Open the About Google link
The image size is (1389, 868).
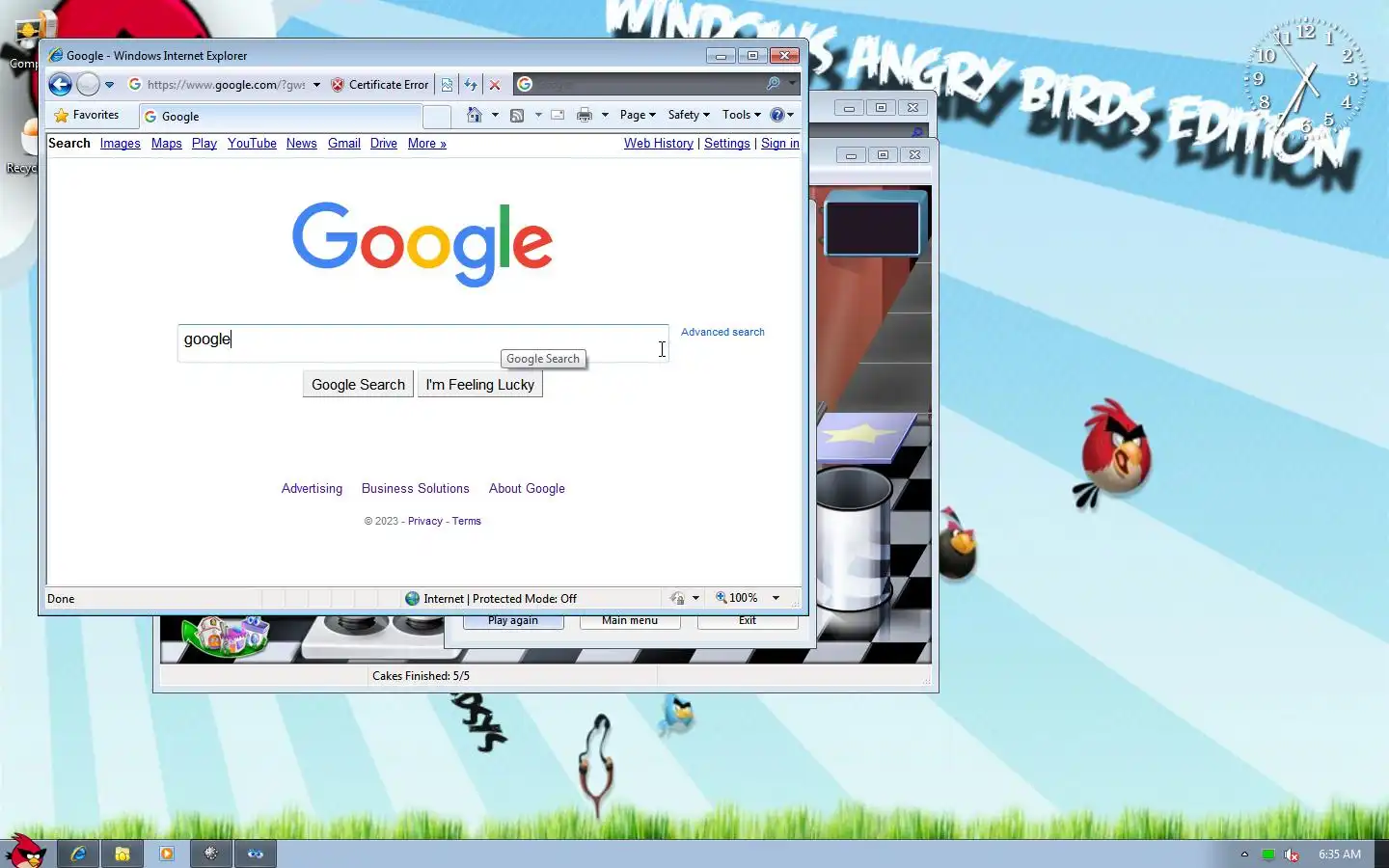(527, 489)
